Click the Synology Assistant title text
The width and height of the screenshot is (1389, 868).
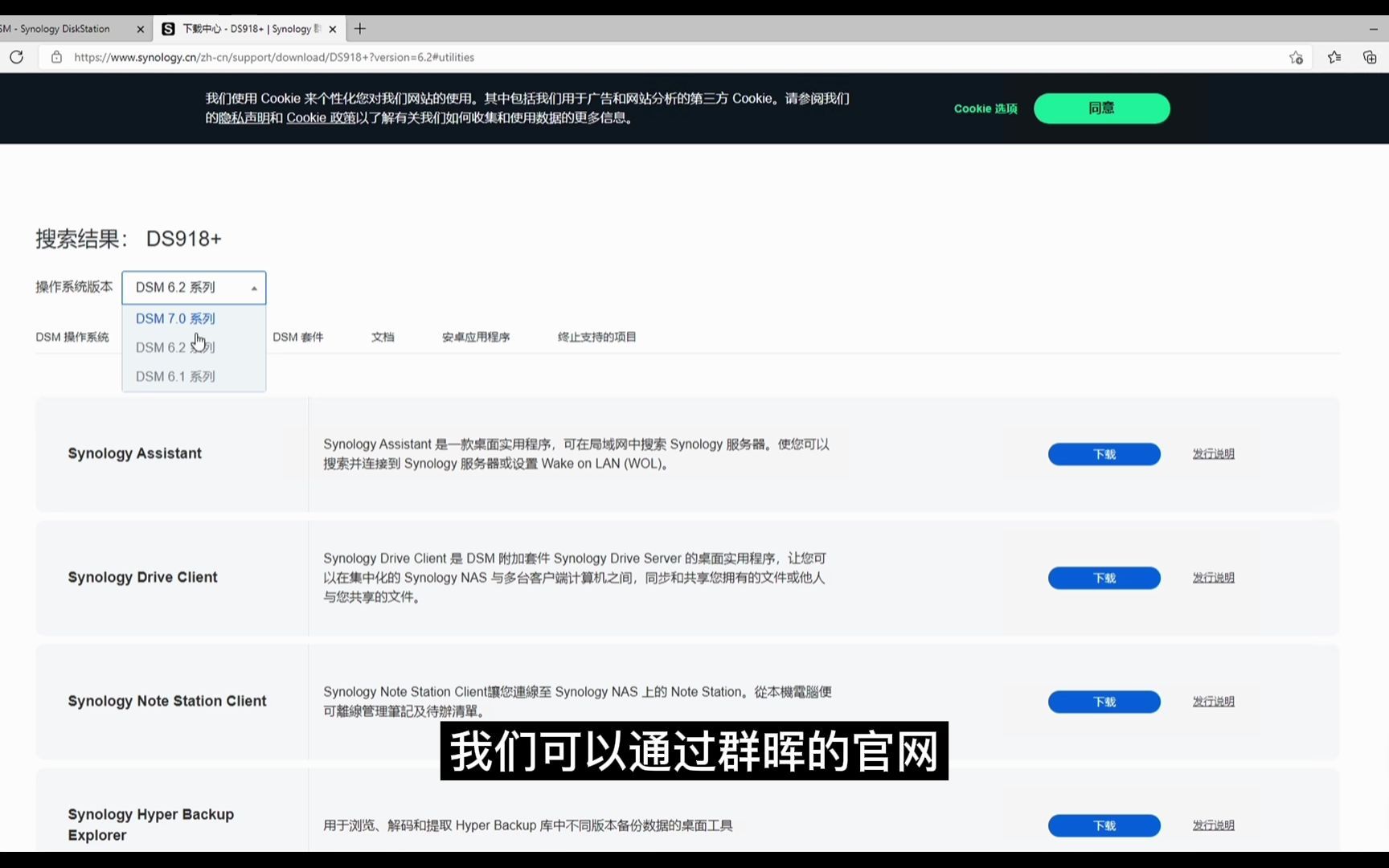click(135, 453)
